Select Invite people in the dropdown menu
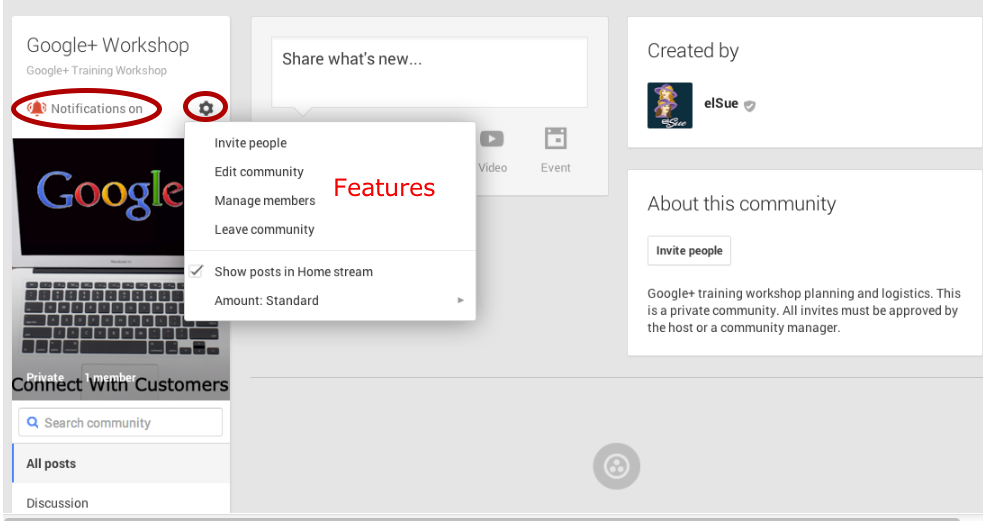Image resolution: width=983 pixels, height=521 pixels. 250,143
